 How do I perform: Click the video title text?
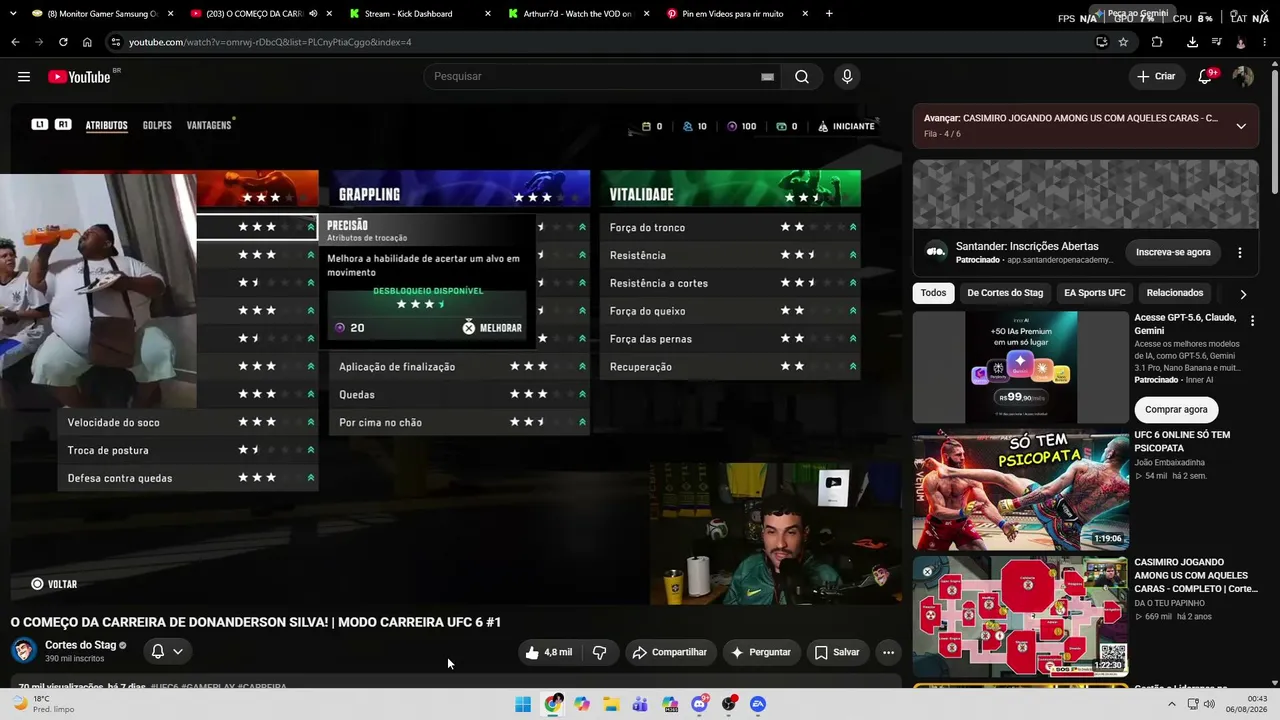click(256, 622)
